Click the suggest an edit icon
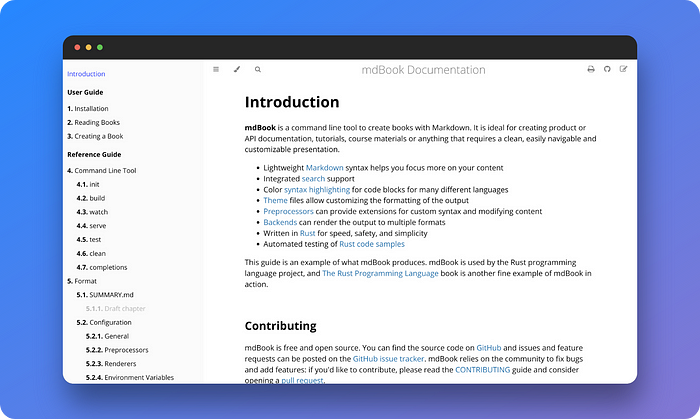 coord(623,69)
